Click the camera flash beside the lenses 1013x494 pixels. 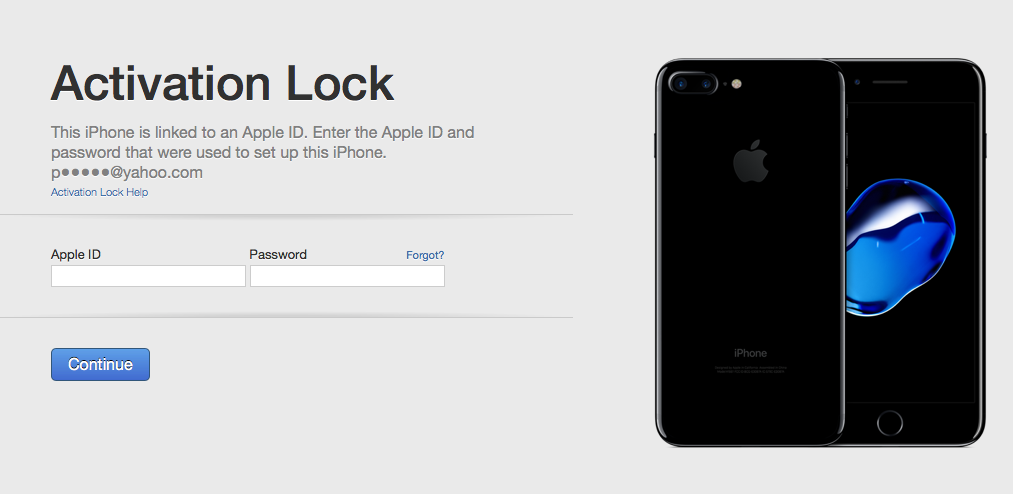coord(736,83)
